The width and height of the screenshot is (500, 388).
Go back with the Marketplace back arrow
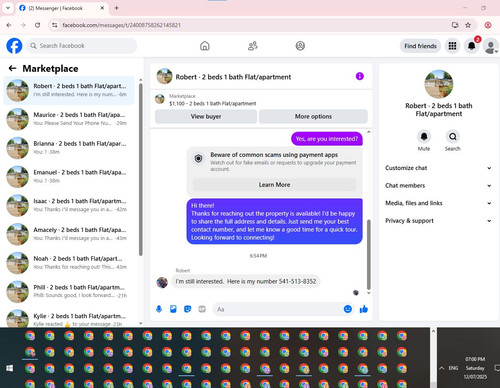pos(12,68)
